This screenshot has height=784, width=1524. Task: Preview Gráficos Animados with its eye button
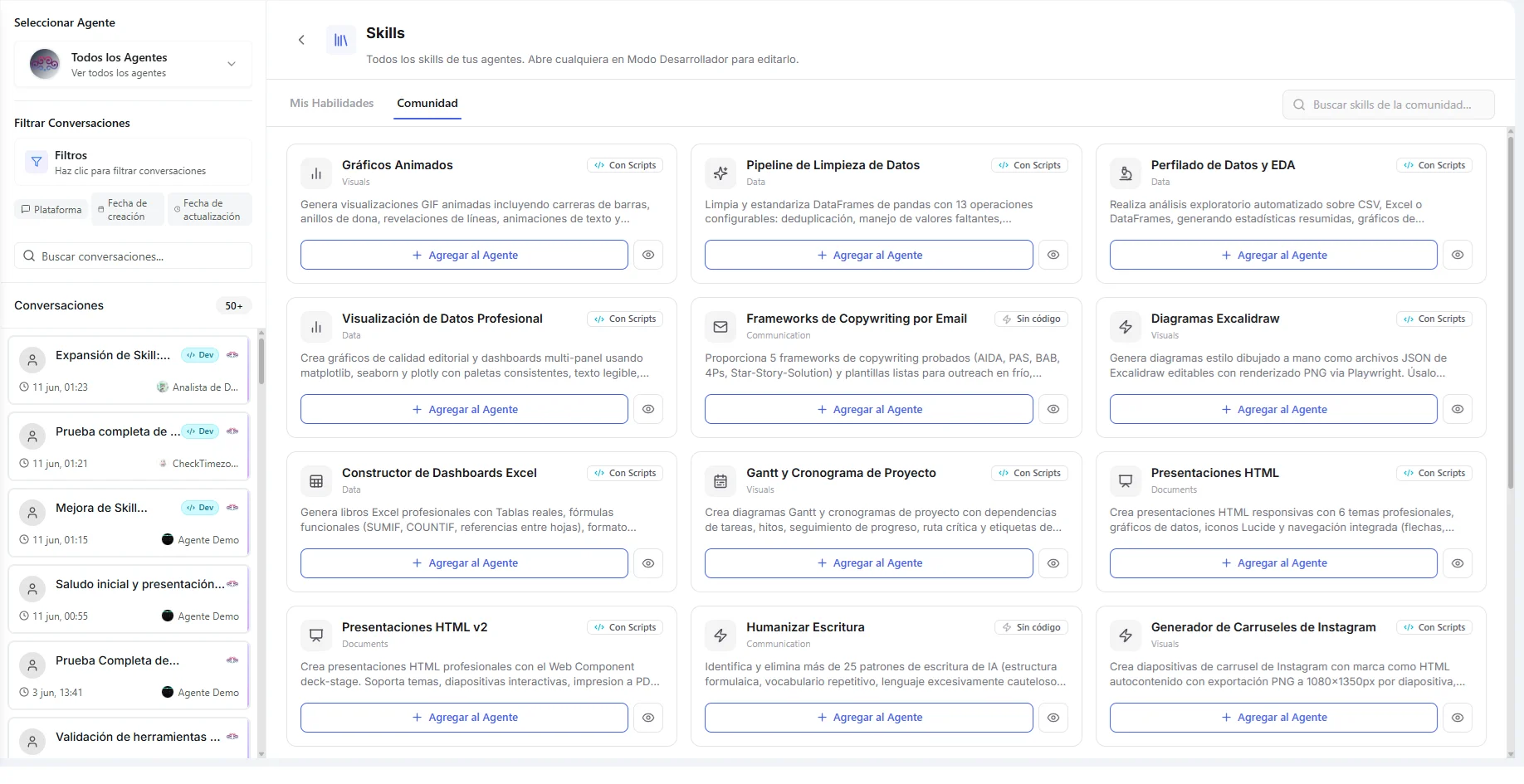click(648, 255)
